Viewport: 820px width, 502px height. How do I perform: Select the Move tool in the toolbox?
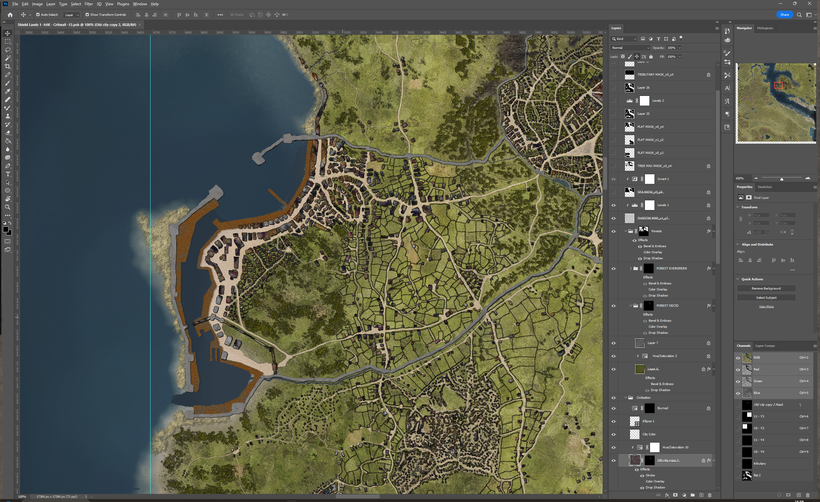[7, 33]
